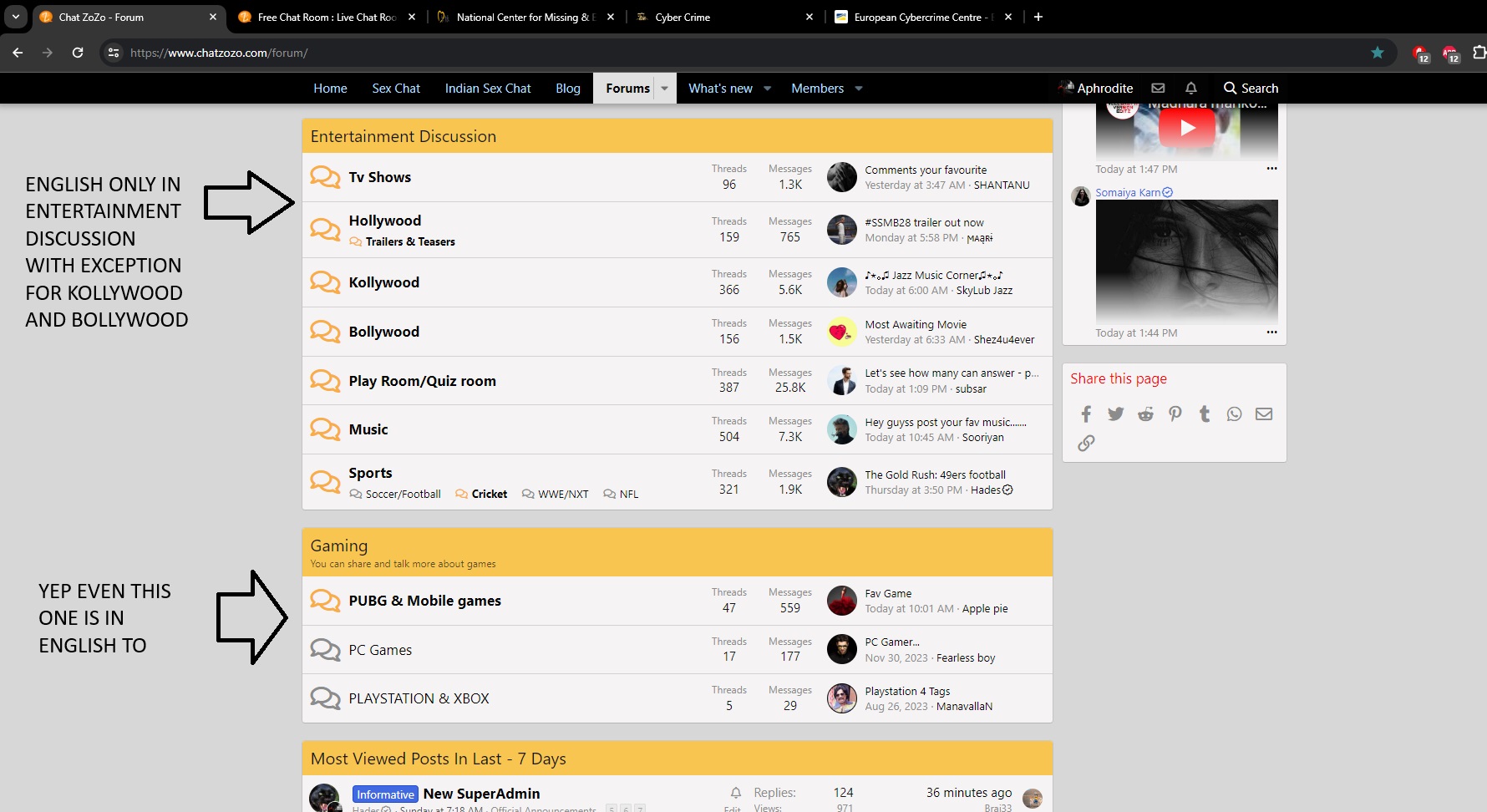Open the Indian Sex Chat menu item
Viewport: 1487px width, 812px height.
point(488,88)
